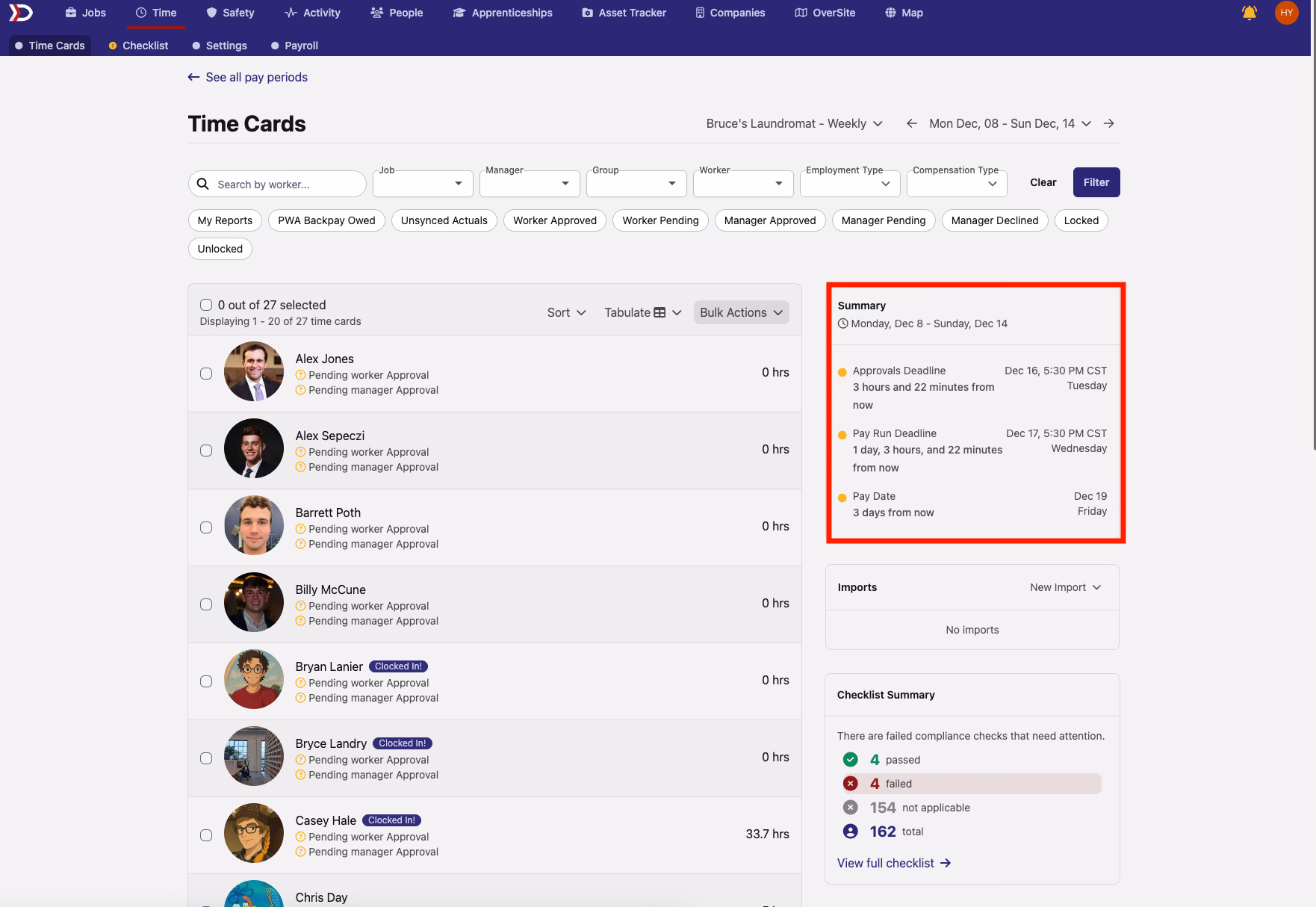Tick the checkbox for Alex Jones
This screenshot has width=1316, height=907.
pyautogui.click(x=206, y=374)
